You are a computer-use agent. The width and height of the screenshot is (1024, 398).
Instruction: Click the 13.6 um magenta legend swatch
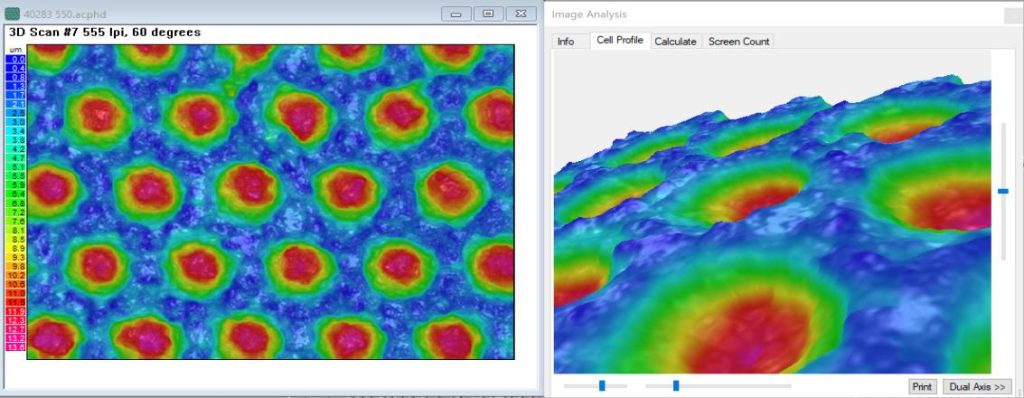tap(16, 348)
